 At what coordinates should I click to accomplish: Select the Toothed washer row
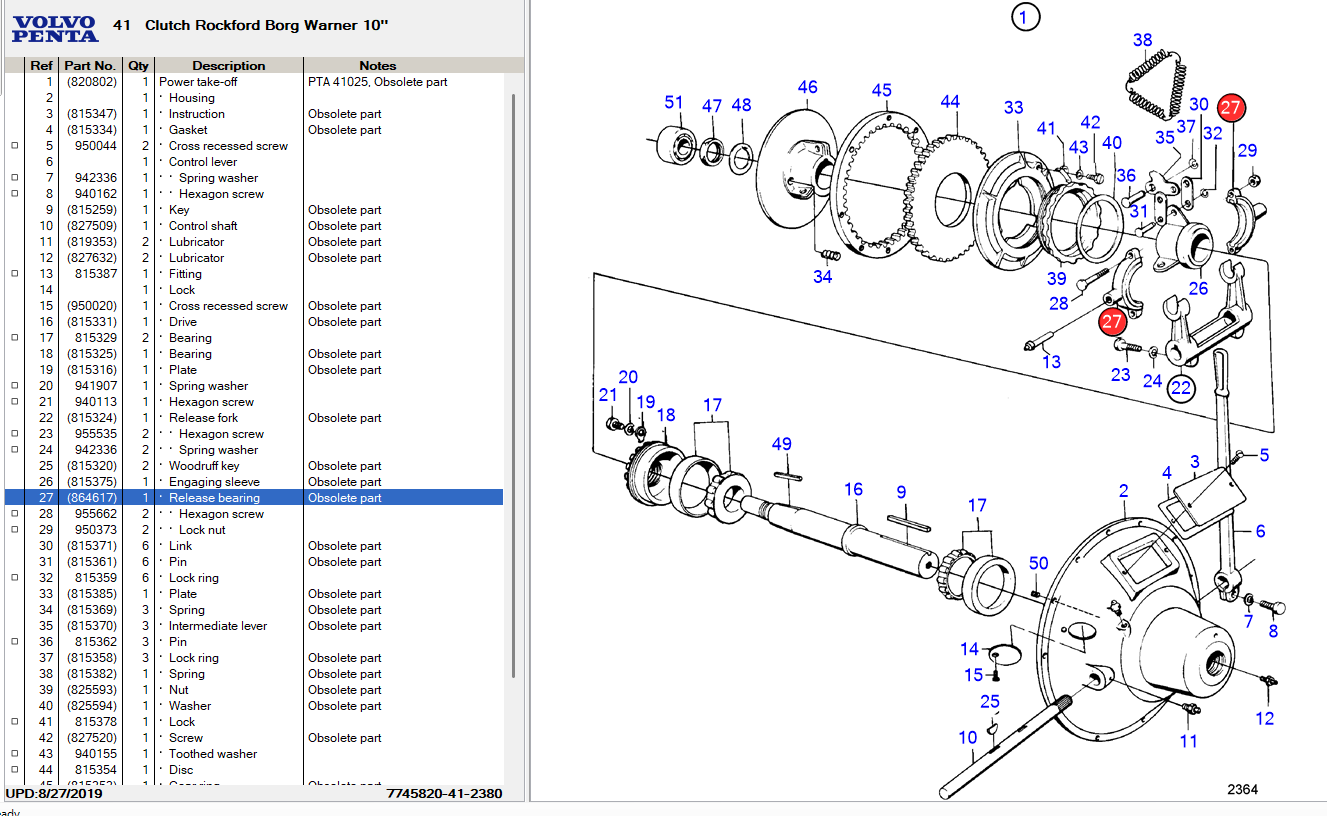(254, 754)
